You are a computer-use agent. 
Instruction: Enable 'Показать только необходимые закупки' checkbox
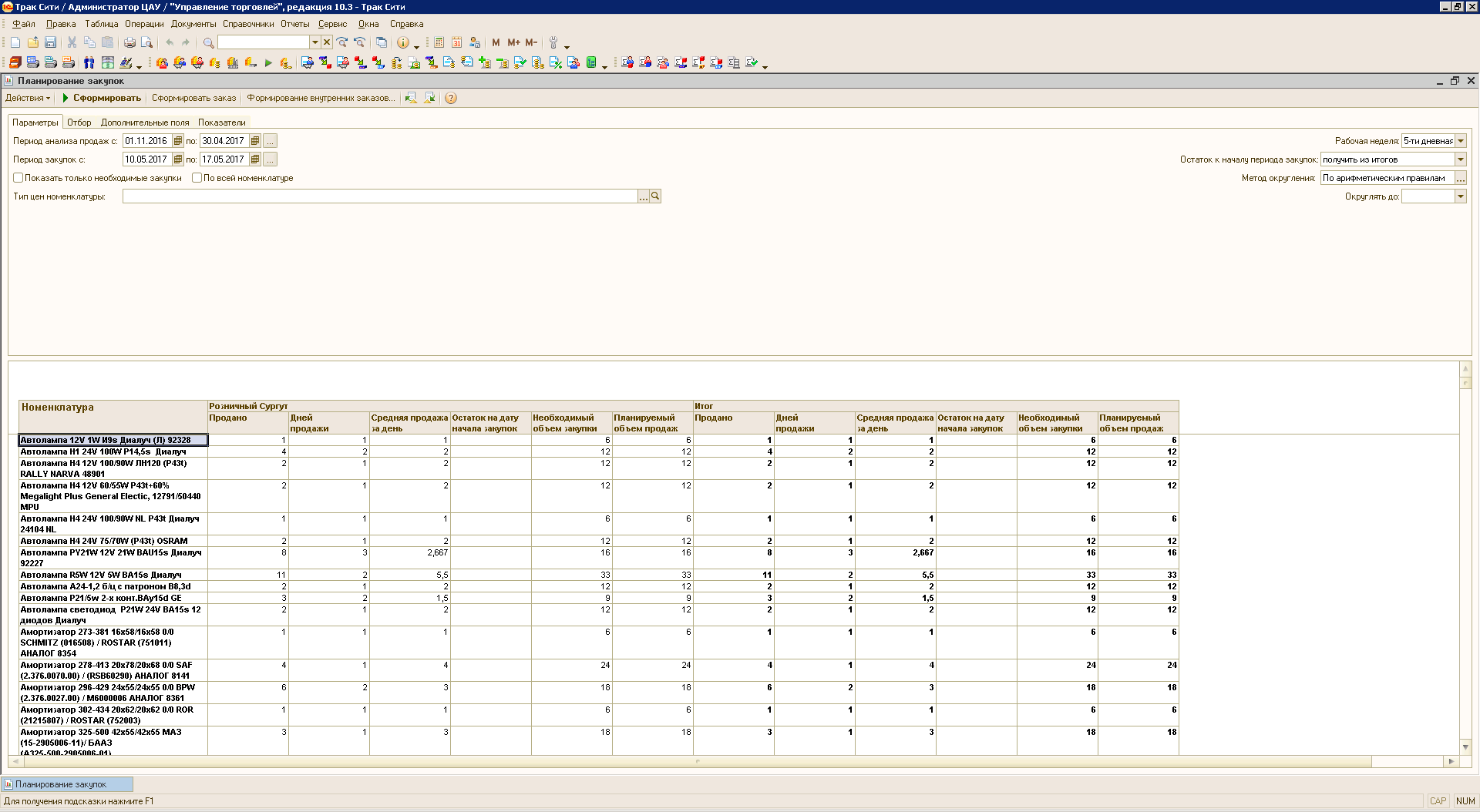click(x=18, y=178)
